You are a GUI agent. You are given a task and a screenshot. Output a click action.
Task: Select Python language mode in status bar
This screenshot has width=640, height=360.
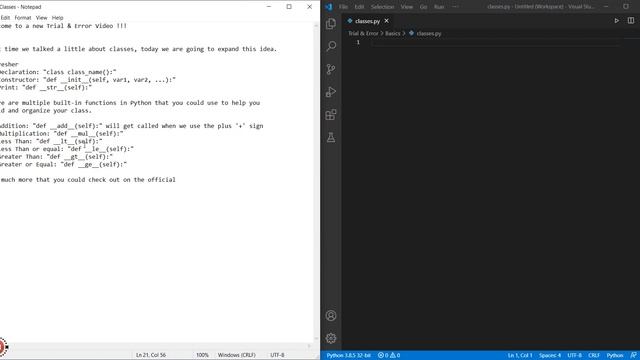tap(615, 355)
